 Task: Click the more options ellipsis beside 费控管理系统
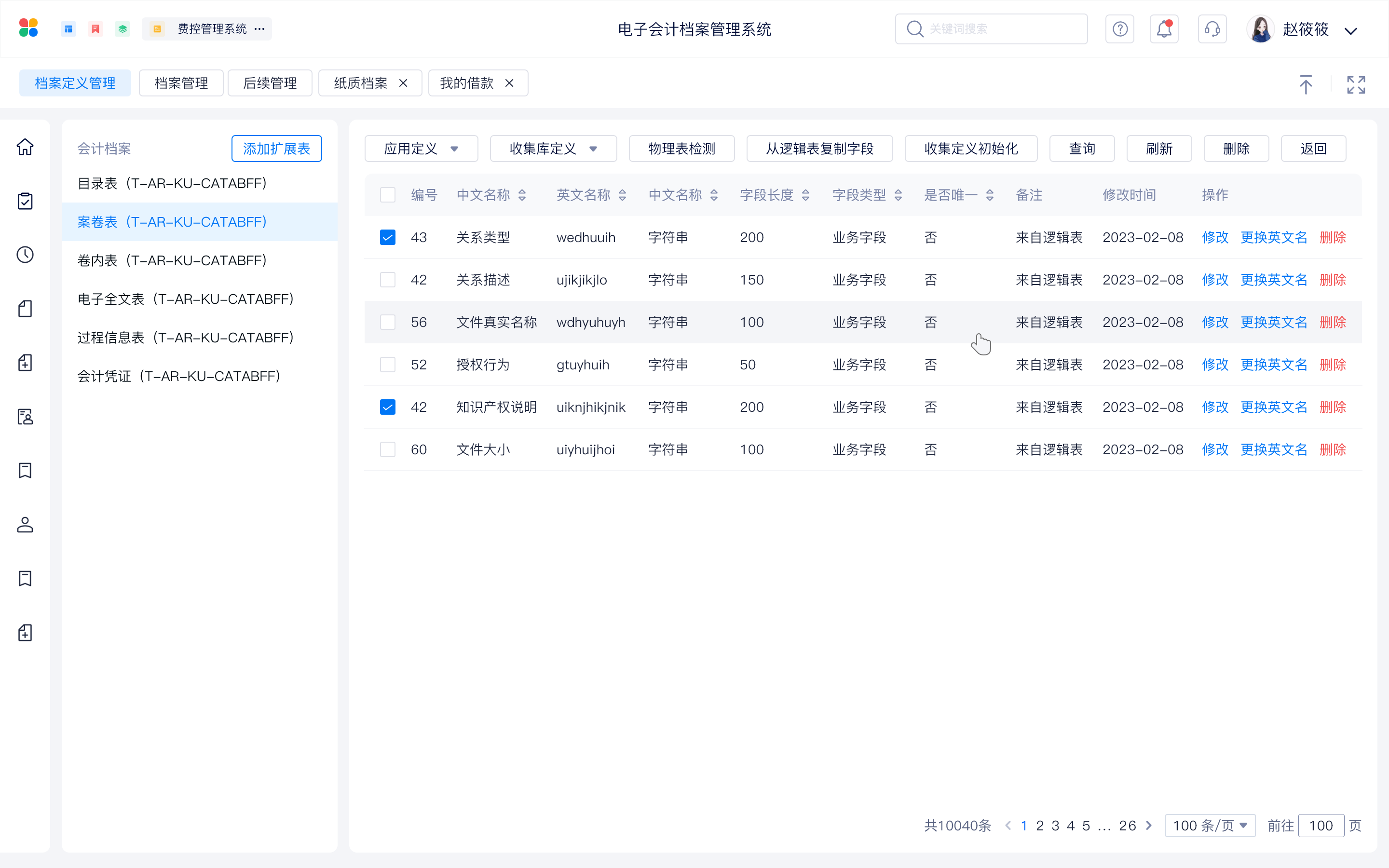[x=259, y=29]
